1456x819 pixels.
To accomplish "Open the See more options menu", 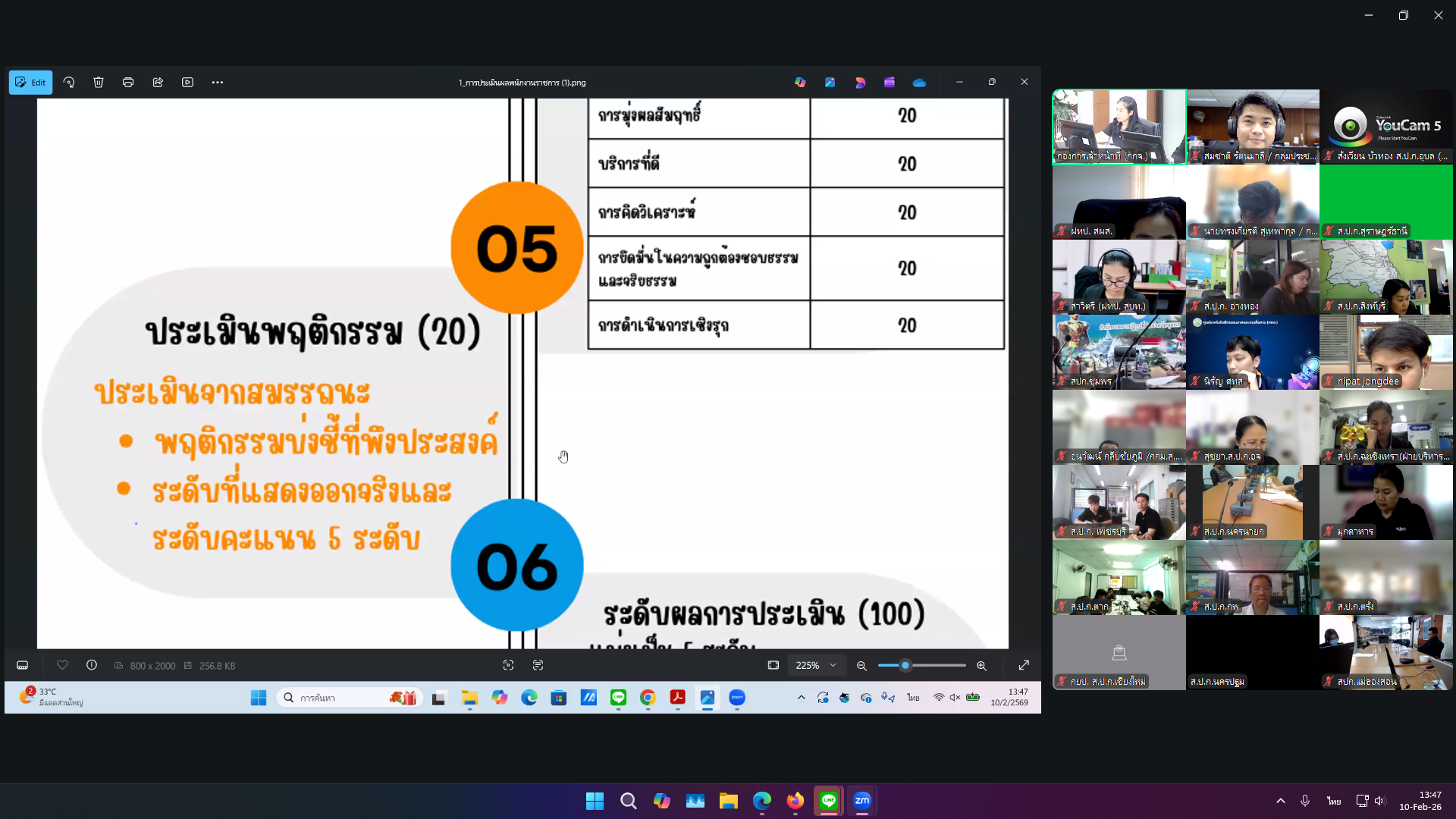I will [x=218, y=82].
